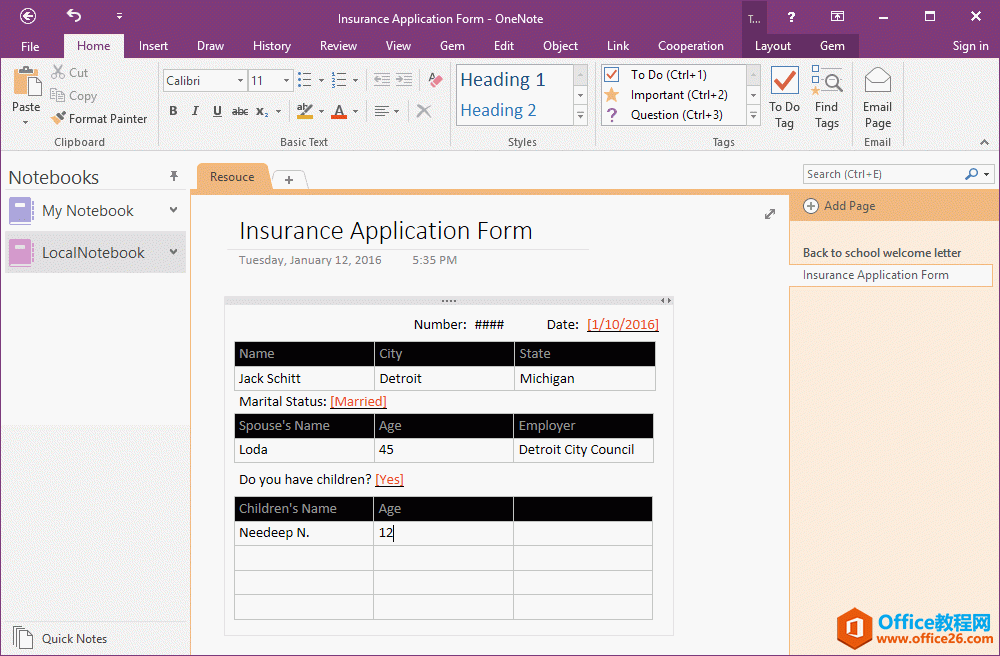Decrease the indent position
The height and width of the screenshot is (656, 1000).
[x=381, y=80]
